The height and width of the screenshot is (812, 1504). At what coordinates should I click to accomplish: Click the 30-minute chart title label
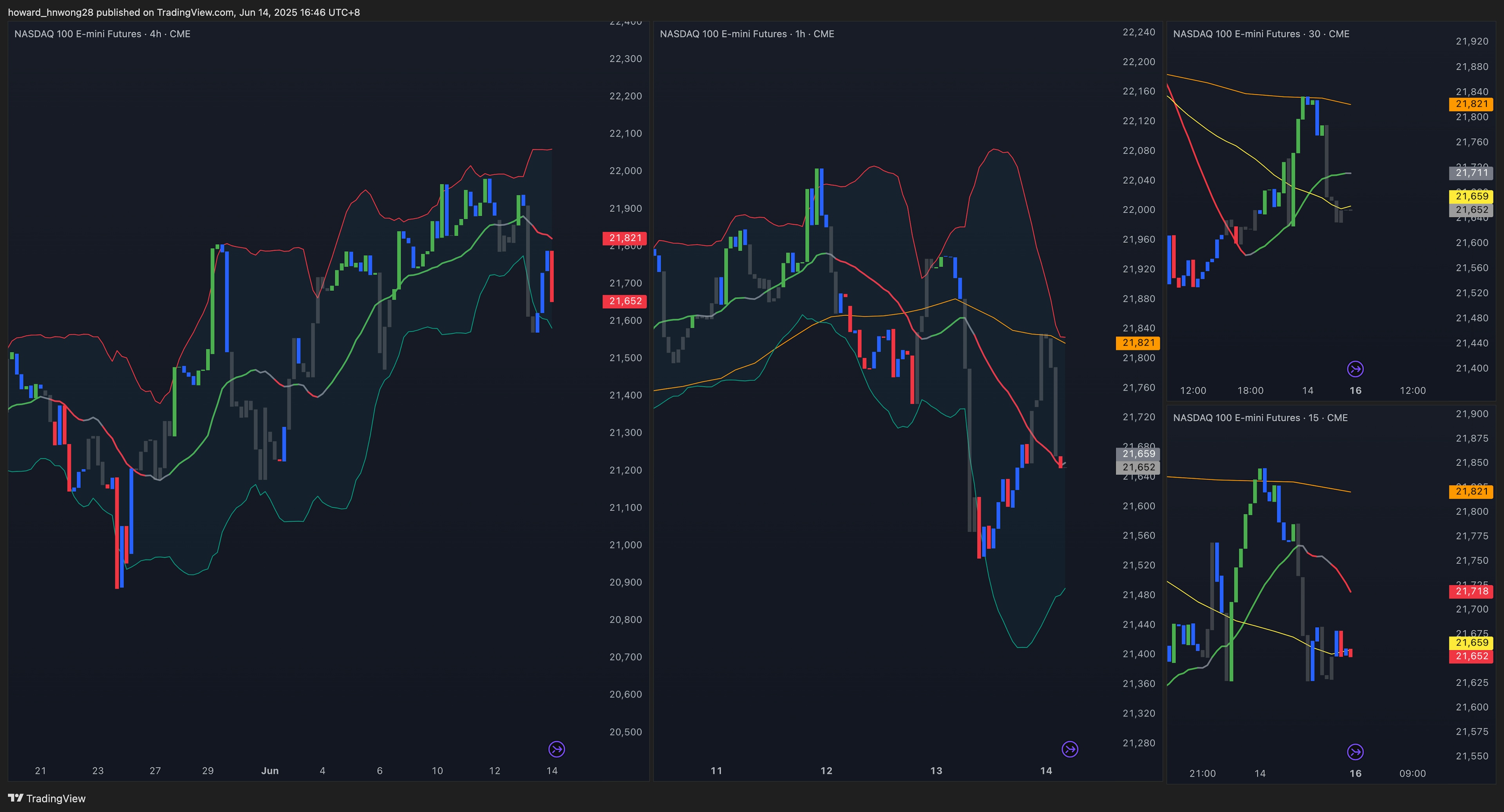1261,34
